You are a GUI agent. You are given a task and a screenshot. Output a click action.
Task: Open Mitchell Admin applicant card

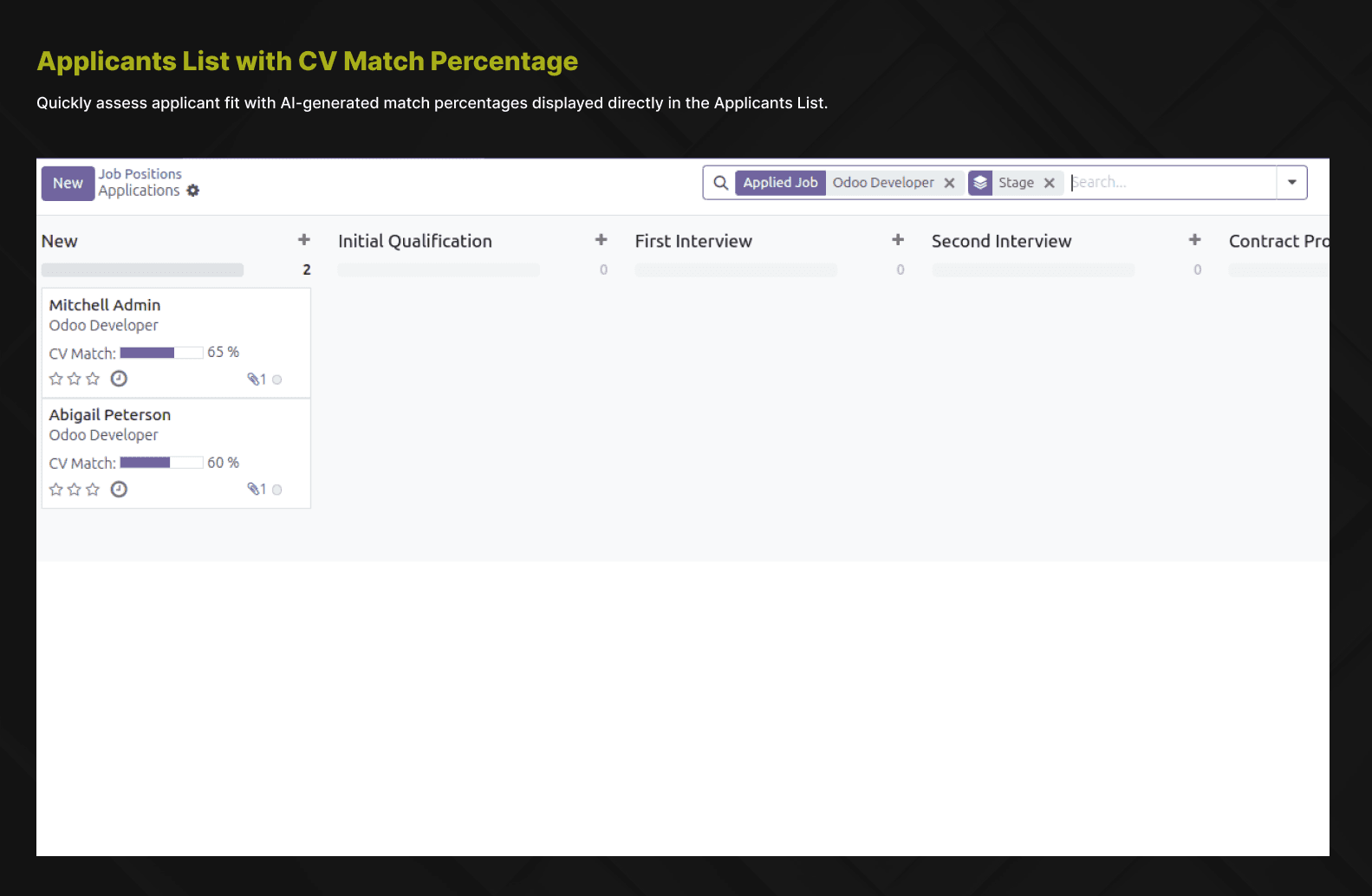[176, 342]
